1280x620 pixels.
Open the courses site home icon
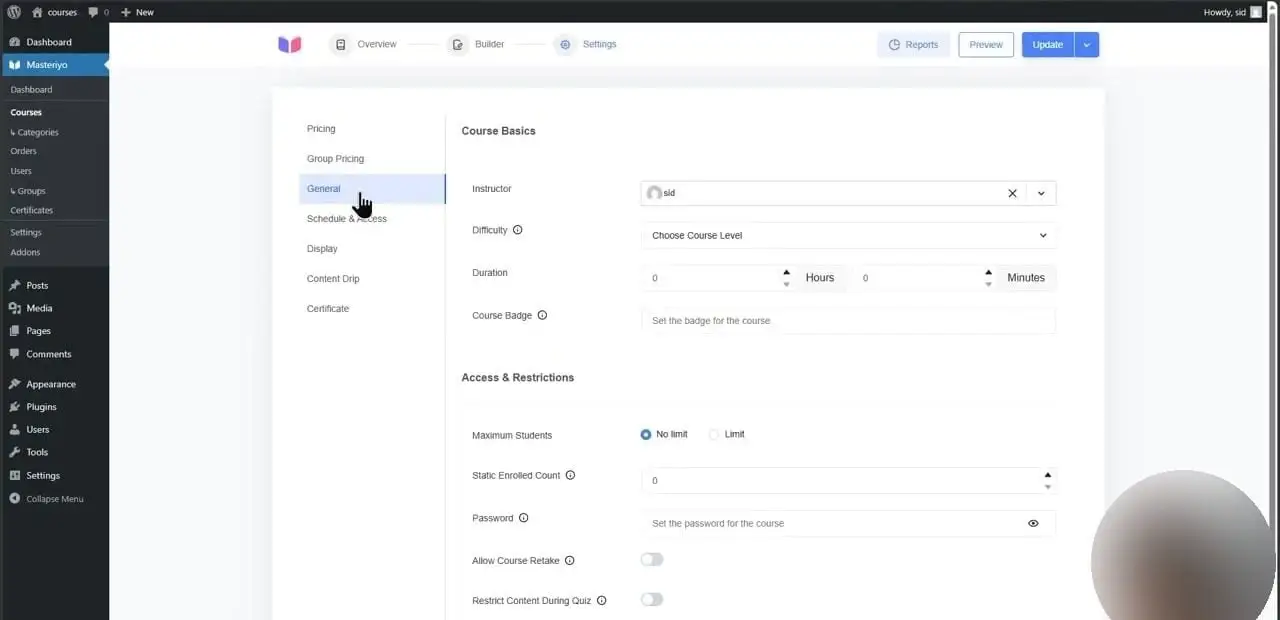(x=37, y=12)
